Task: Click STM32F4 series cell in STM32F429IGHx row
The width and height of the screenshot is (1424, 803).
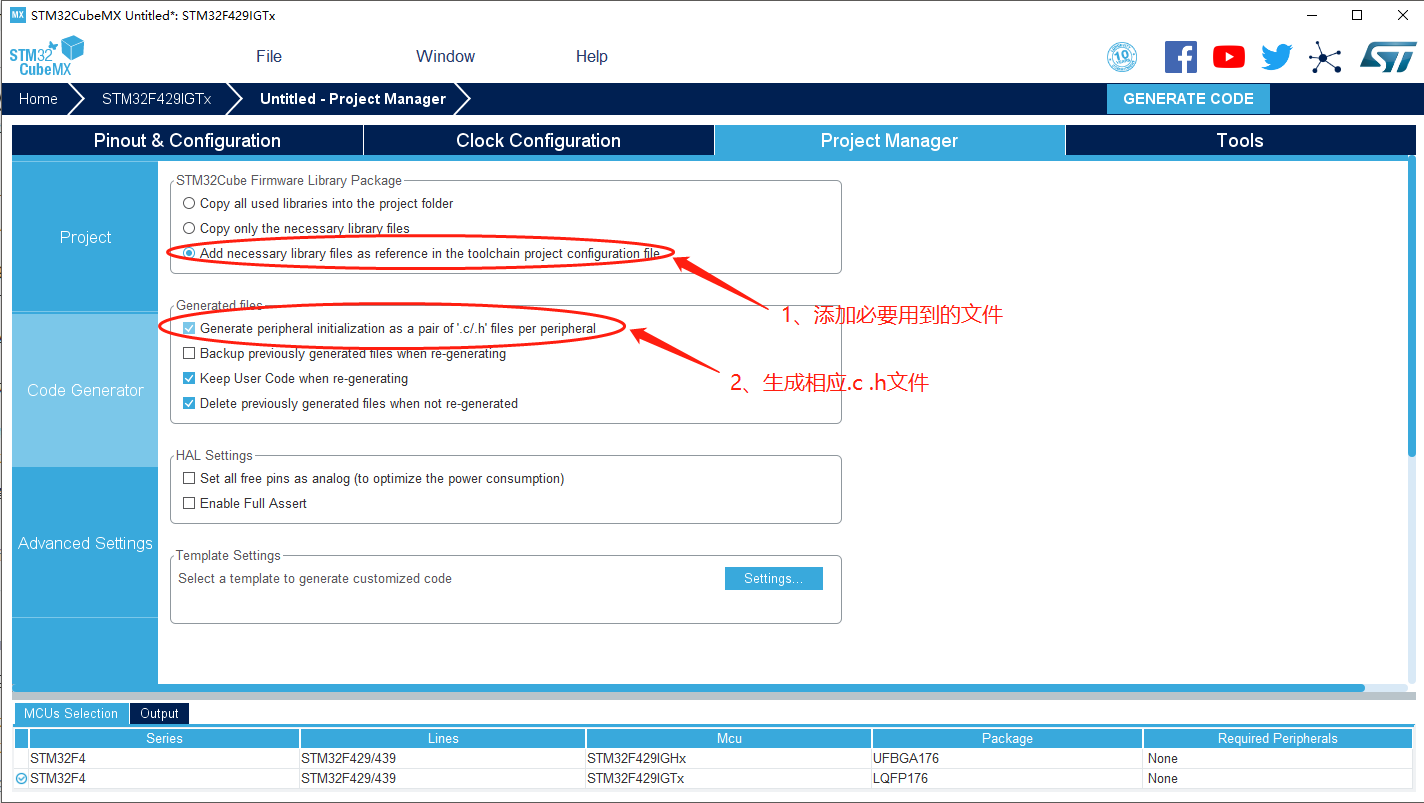Action: [164, 758]
